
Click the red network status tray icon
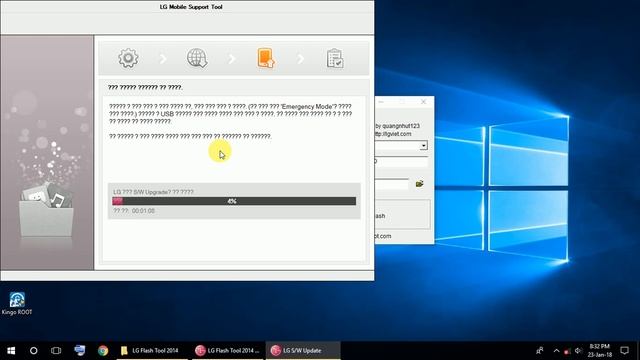pos(567,351)
